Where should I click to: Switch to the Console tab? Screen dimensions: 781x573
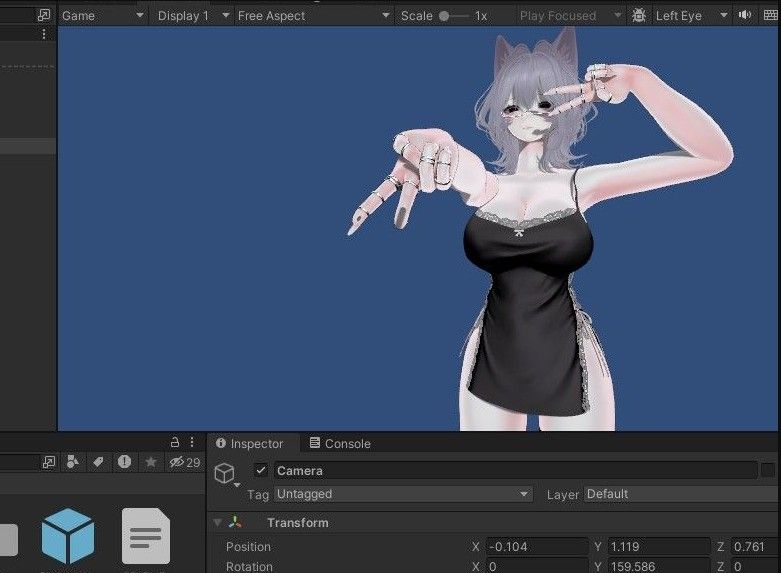[340, 443]
